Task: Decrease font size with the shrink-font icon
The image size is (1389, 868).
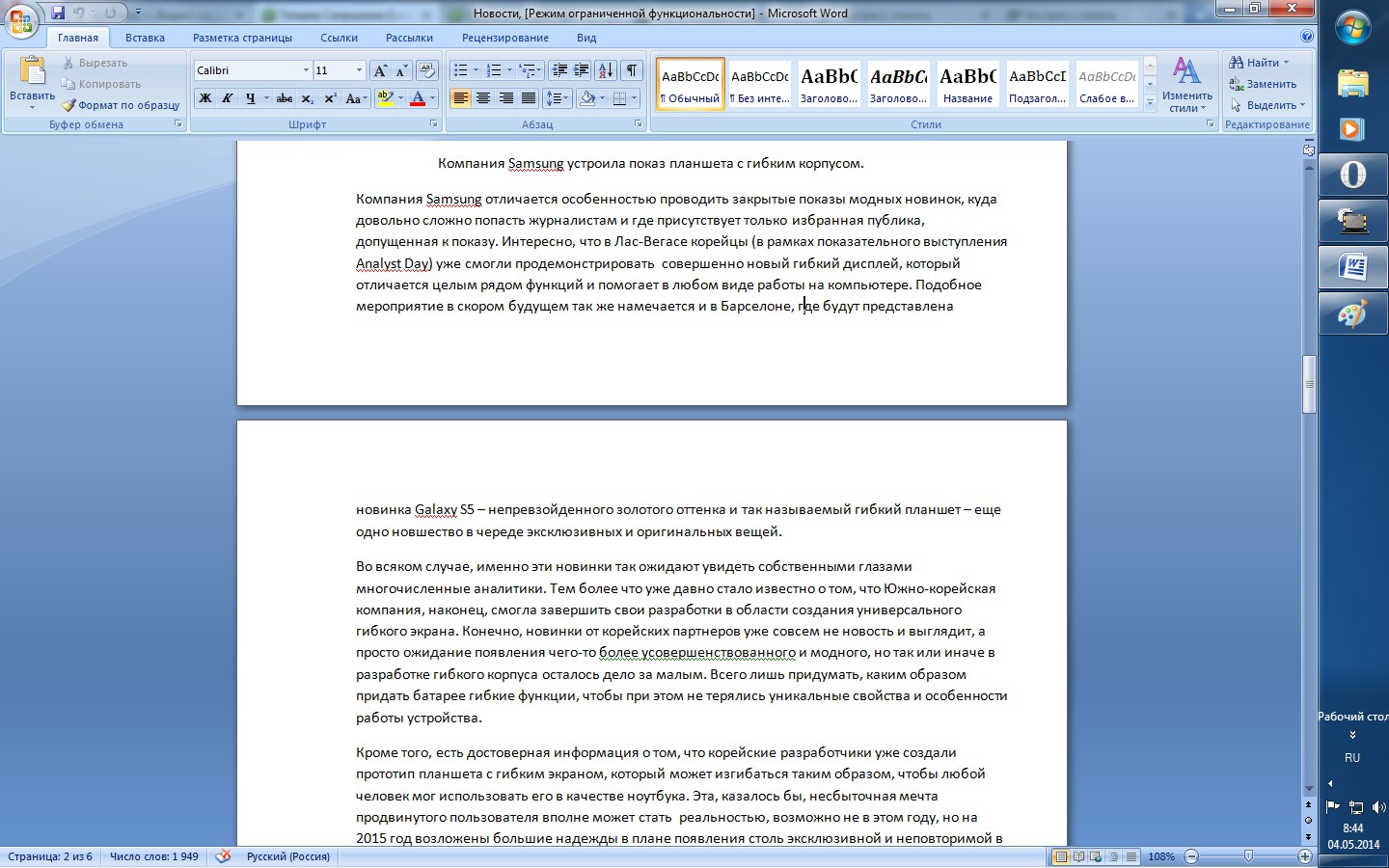Action: pyautogui.click(x=401, y=70)
